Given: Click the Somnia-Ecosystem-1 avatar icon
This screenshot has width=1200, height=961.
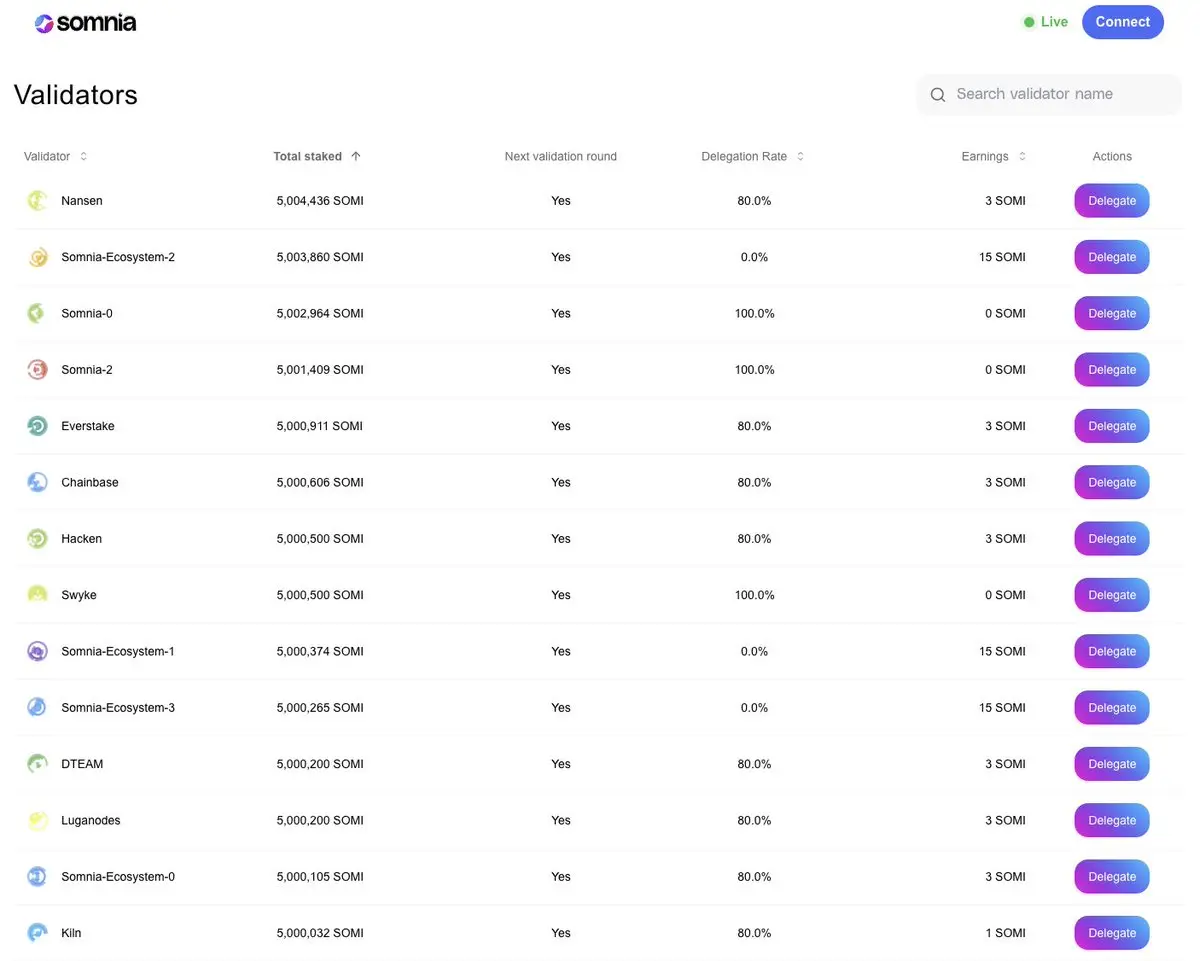Looking at the screenshot, I should click(x=37, y=651).
